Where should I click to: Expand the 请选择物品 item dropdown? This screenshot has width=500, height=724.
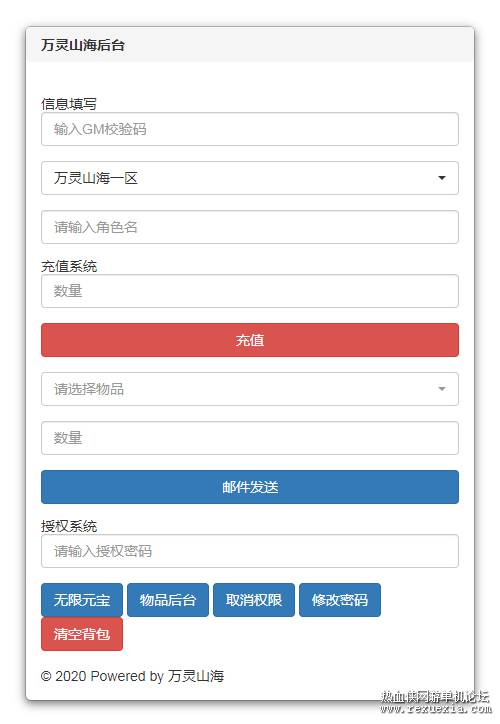pyautogui.click(x=249, y=389)
